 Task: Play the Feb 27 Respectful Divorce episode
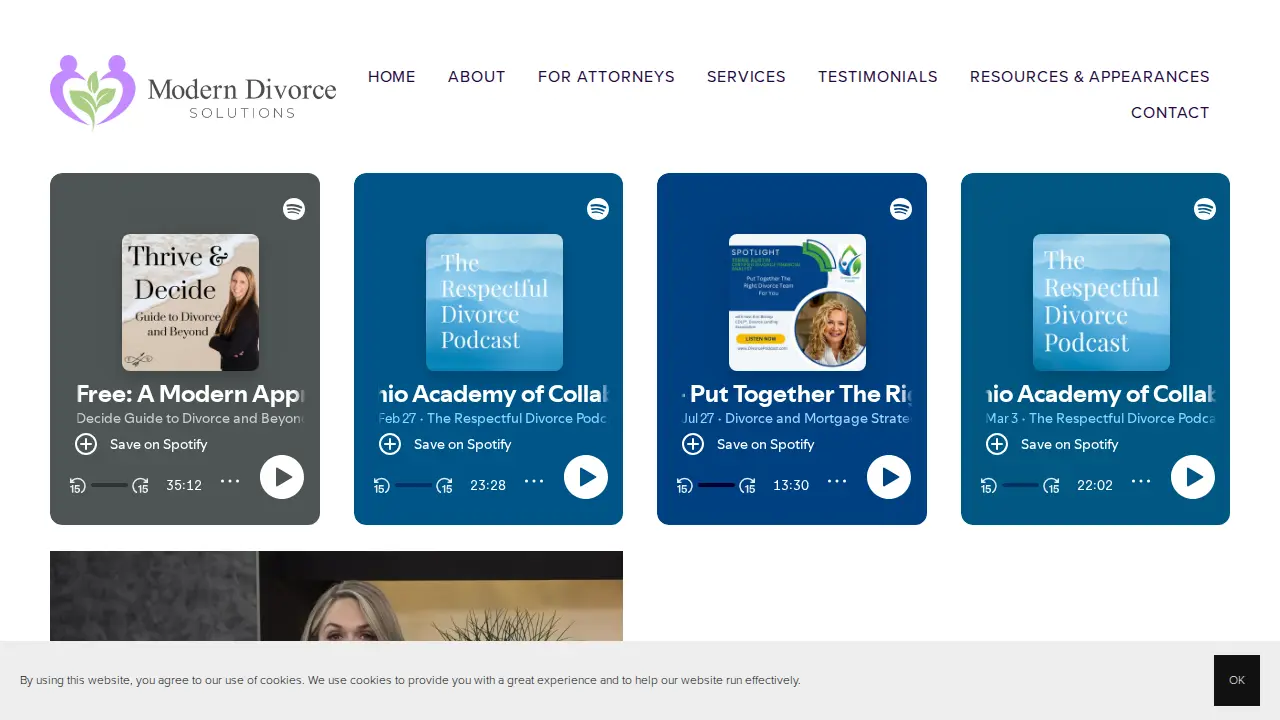click(586, 477)
